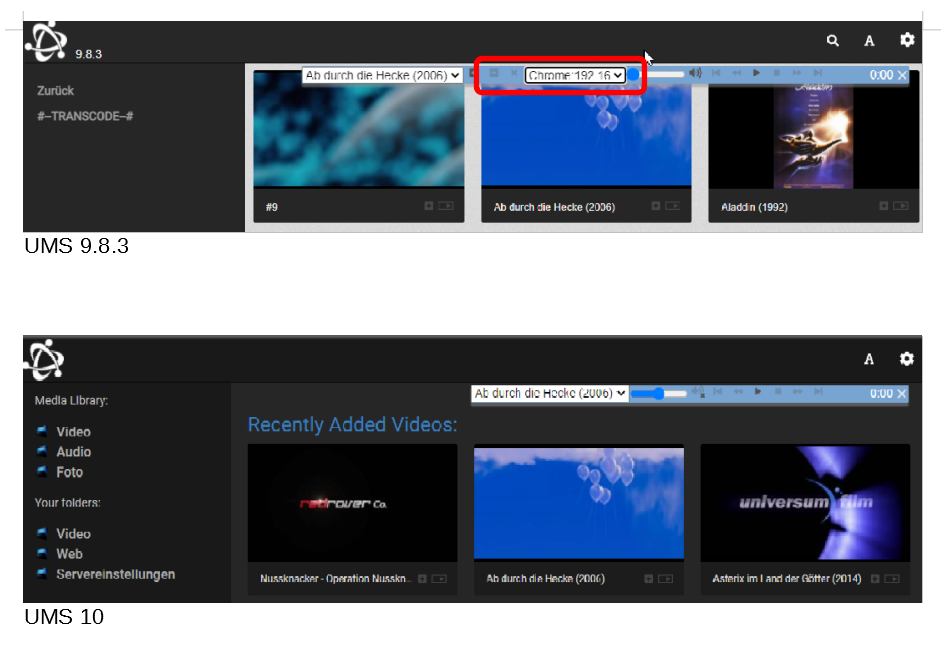Image resolution: width=946 pixels, height=647 pixels.
Task: Click the Recently Added Videos heading
Action: [x=352, y=424]
